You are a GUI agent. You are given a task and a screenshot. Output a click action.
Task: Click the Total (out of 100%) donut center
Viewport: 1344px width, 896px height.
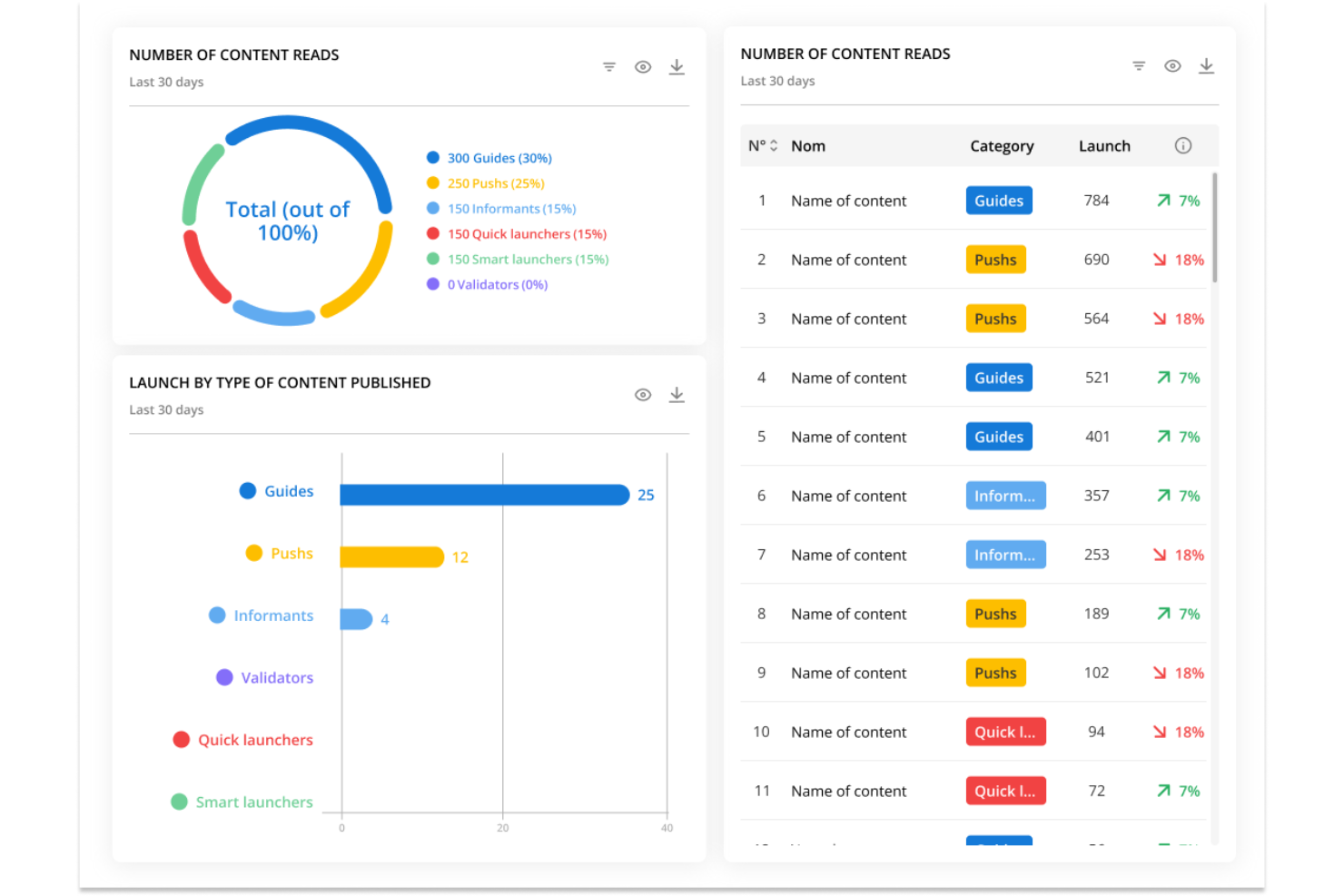click(287, 221)
